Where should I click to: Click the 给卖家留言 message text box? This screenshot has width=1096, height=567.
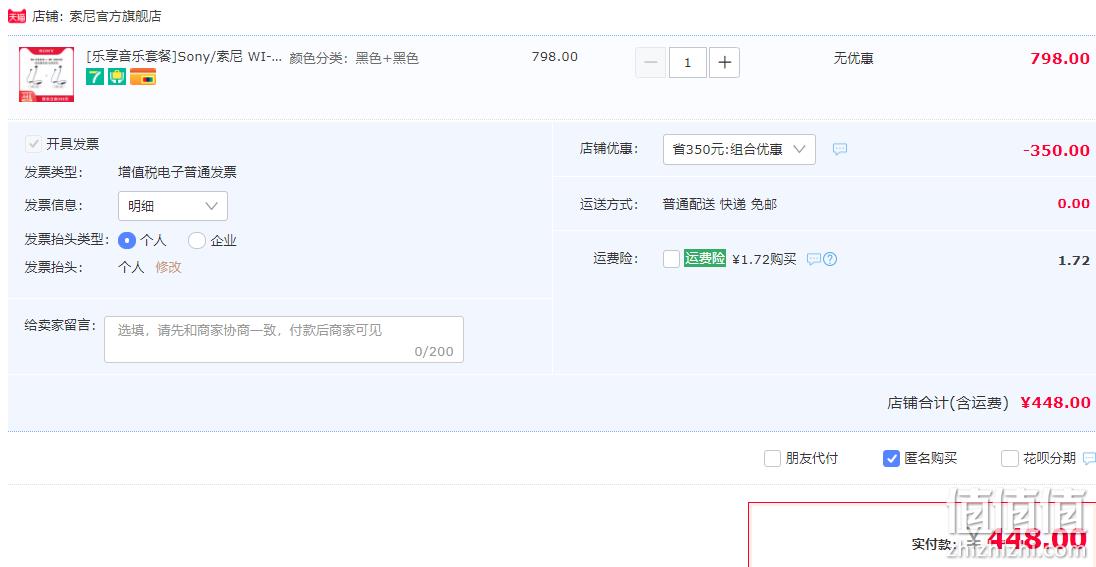coord(284,339)
